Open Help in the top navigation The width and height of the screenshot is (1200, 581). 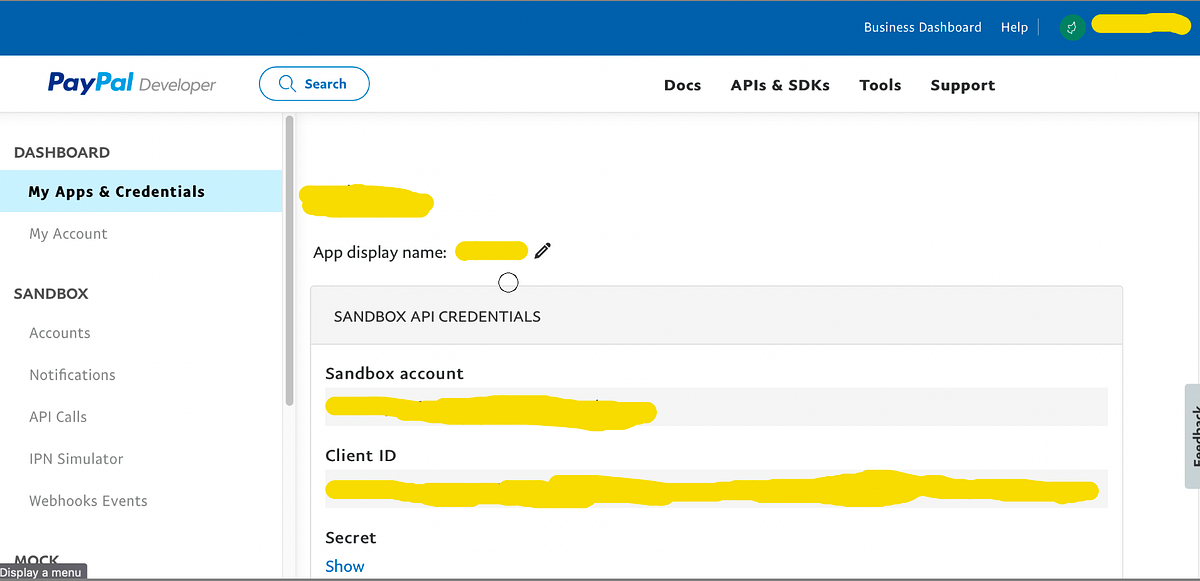click(1014, 27)
